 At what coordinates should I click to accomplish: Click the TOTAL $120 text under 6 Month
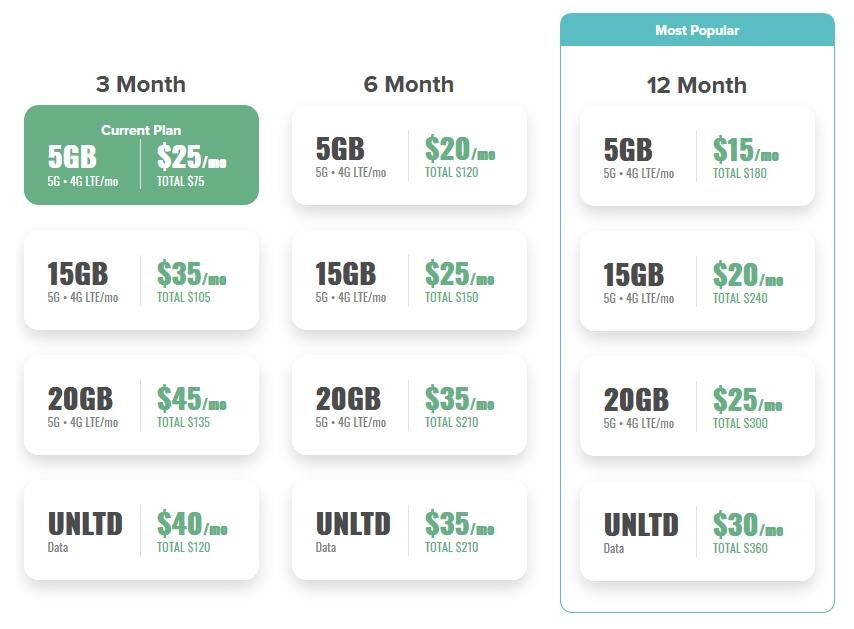[451, 172]
